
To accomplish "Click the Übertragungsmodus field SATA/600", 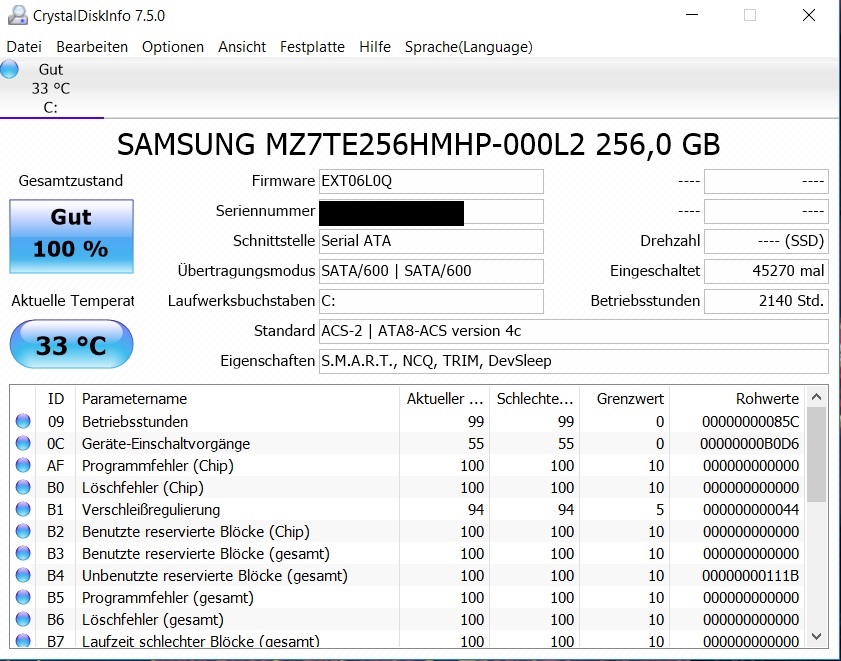I will (x=431, y=271).
